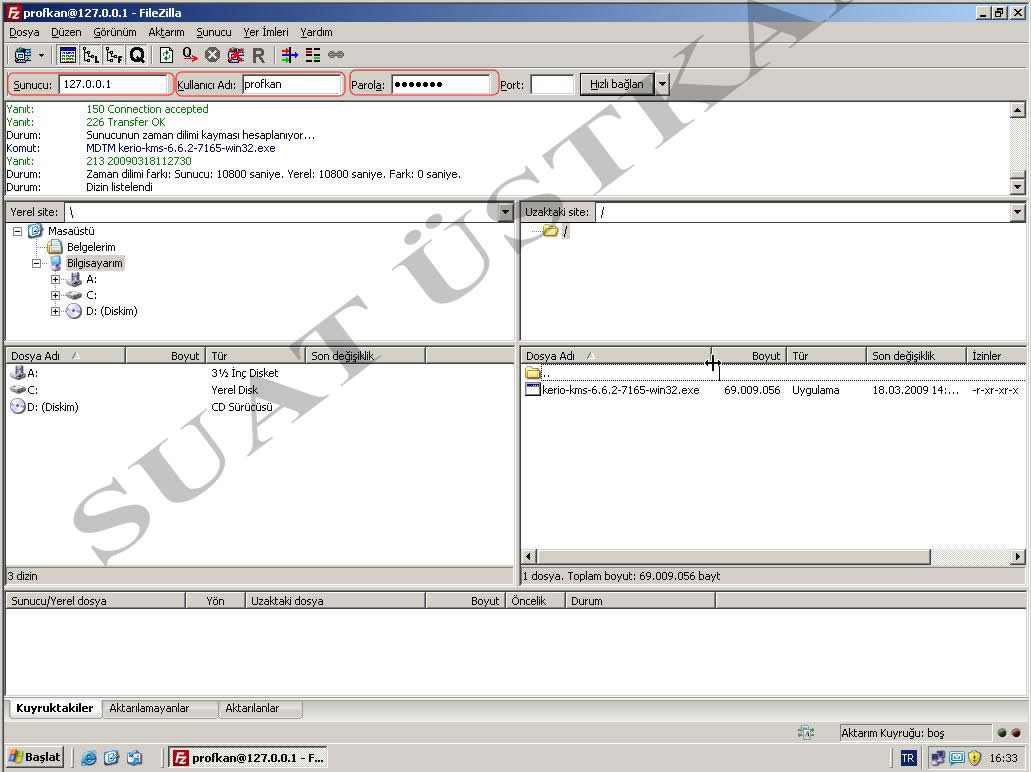
Task: Toggle the transfer queue Q icon
Action: [x=137, y=55]
